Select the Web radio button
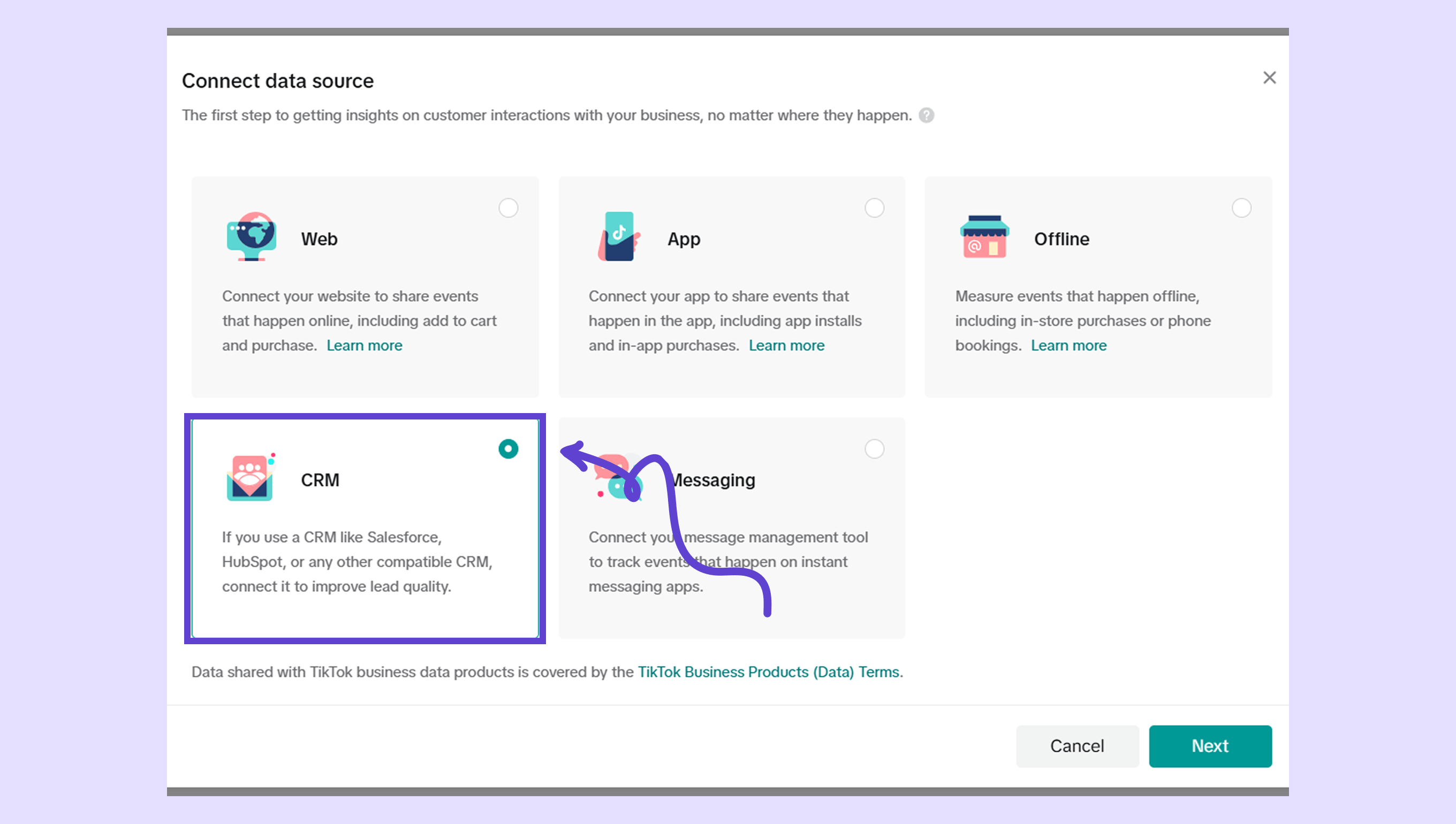Screen dimensions: 1456x824 pos(508,208)
